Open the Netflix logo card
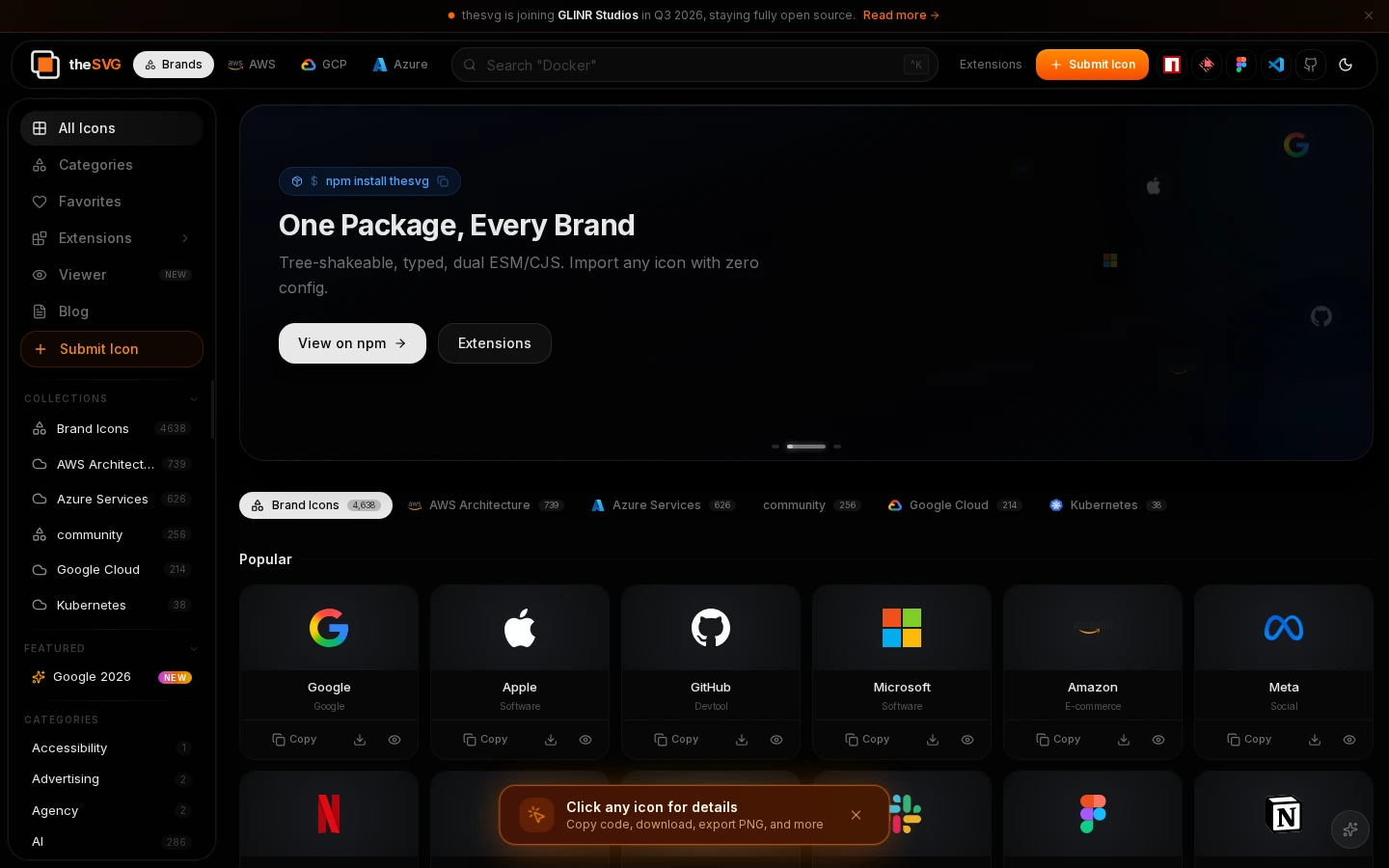 pyautogui.click(x=329, y=814)
